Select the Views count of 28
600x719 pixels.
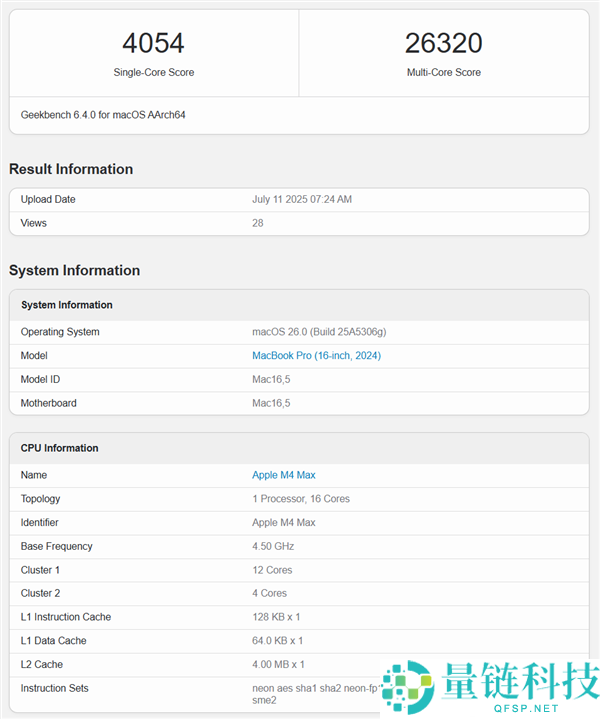[258, 223]
